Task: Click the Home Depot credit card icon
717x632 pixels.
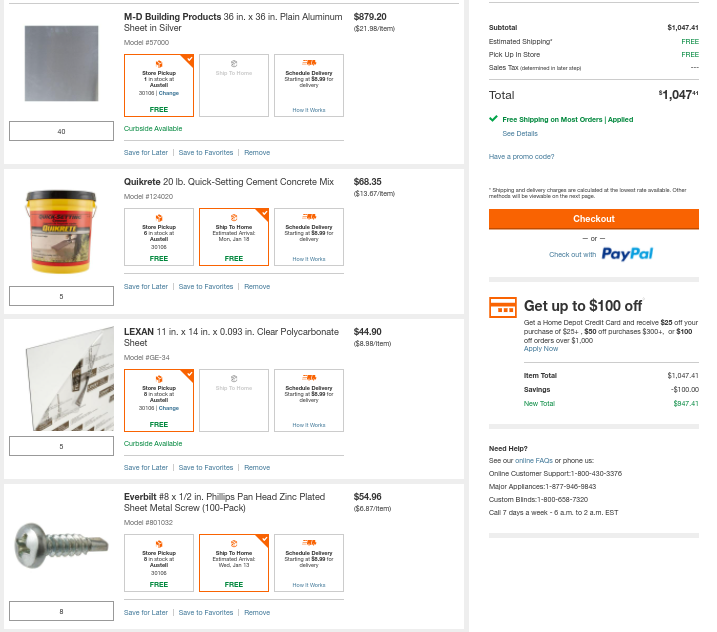Action: (503, 307)
